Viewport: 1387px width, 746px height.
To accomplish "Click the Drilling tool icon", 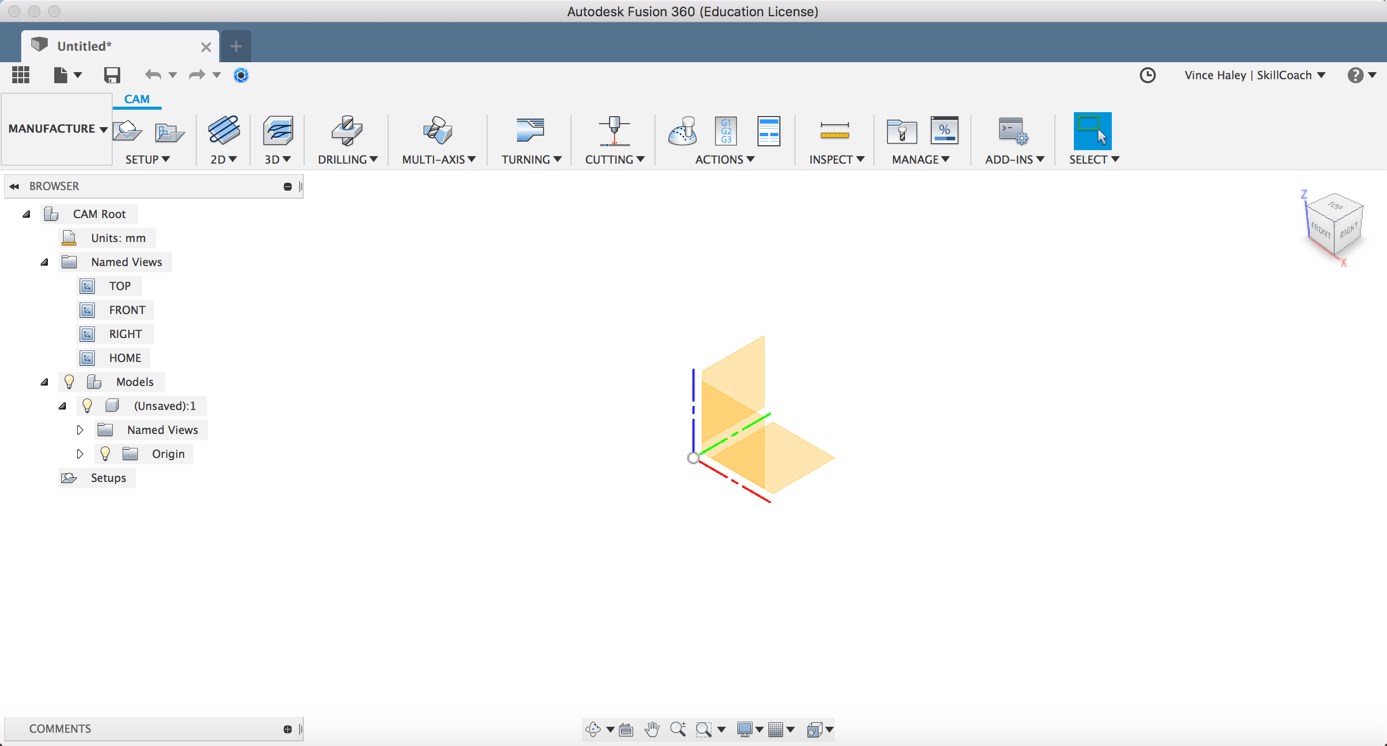I will [x=347, y=131].
